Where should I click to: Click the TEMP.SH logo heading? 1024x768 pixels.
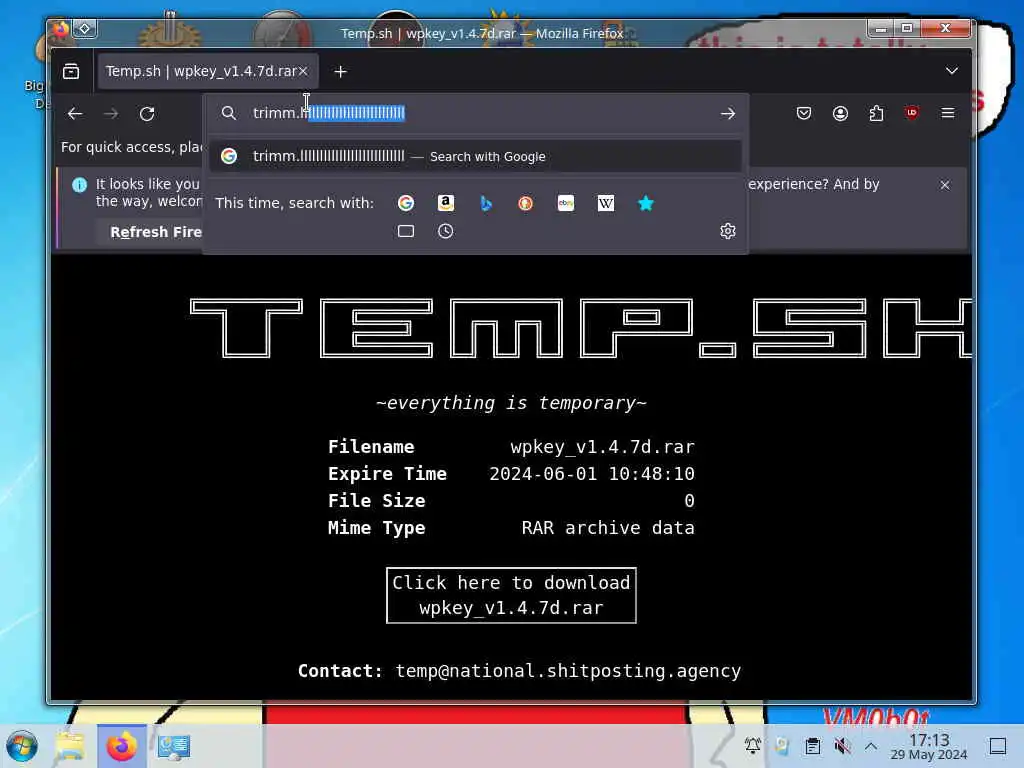click(580, 328)
